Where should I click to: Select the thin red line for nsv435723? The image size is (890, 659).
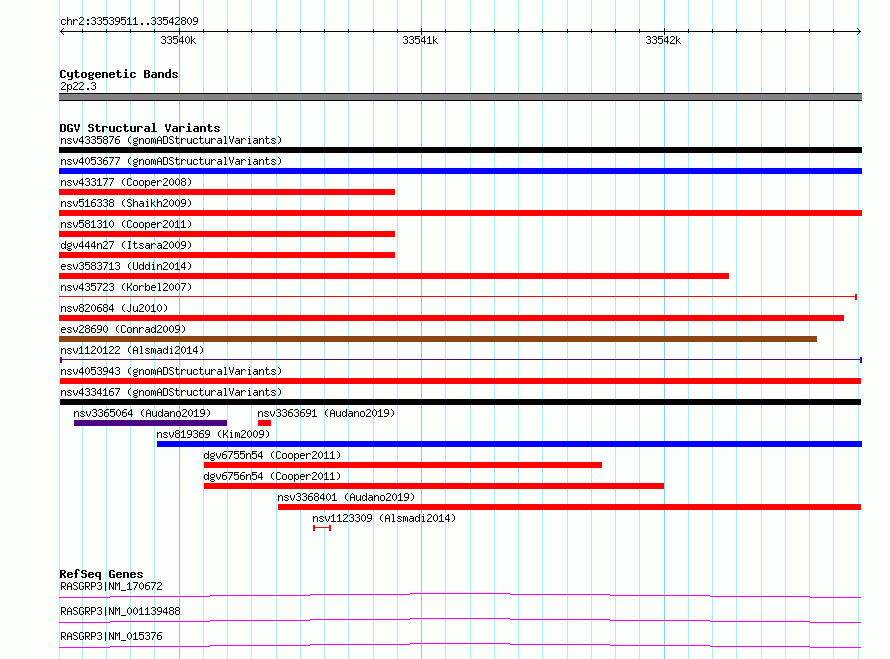click(458, 297)
